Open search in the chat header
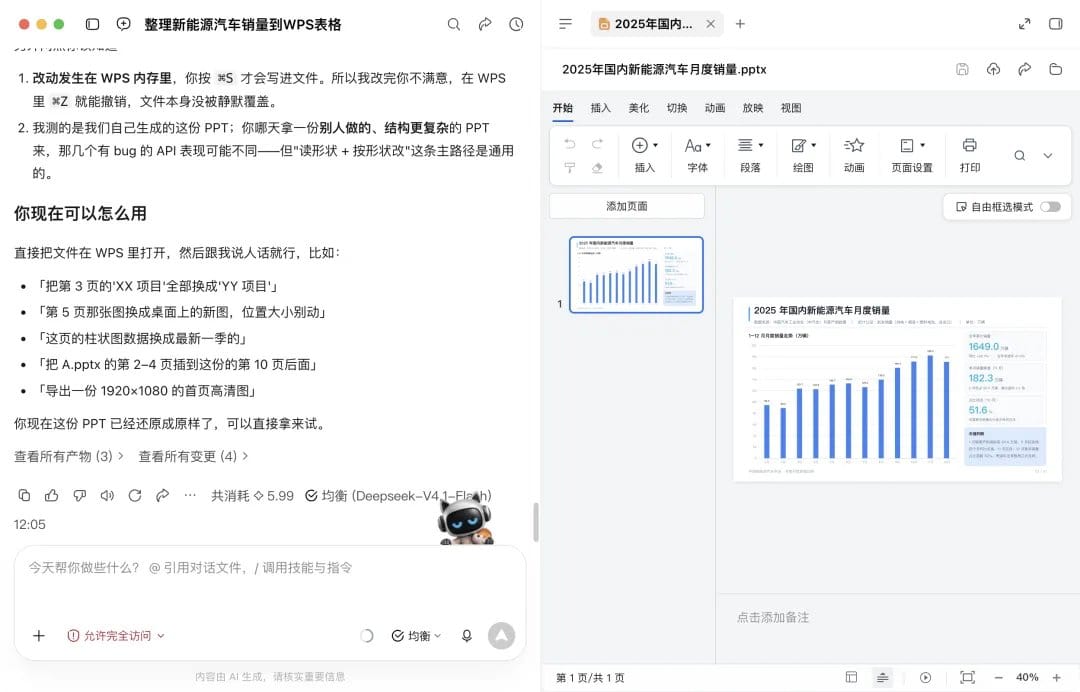The width and height of the screenshot is (1080, 692). pyautogui.click(x=453, y=24)
